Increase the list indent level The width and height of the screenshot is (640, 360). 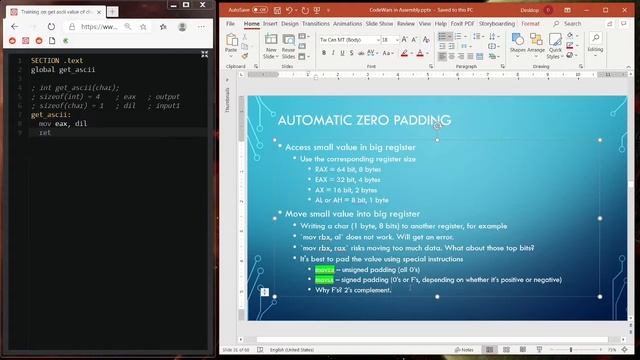click(451, 46)
